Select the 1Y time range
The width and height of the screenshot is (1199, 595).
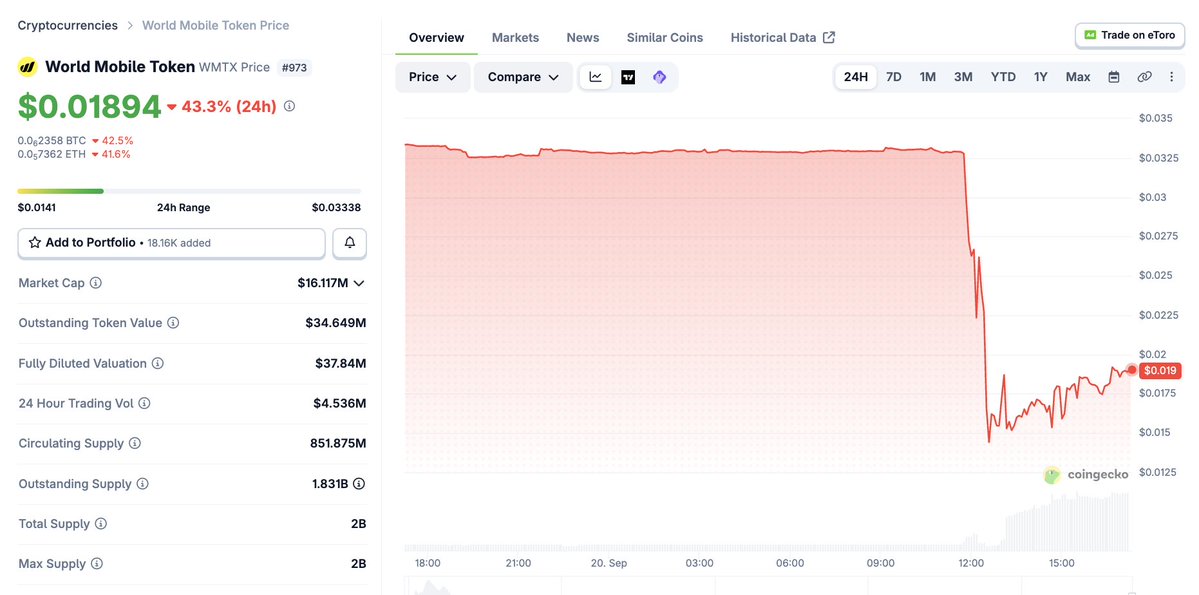[x=1041, y=76]
